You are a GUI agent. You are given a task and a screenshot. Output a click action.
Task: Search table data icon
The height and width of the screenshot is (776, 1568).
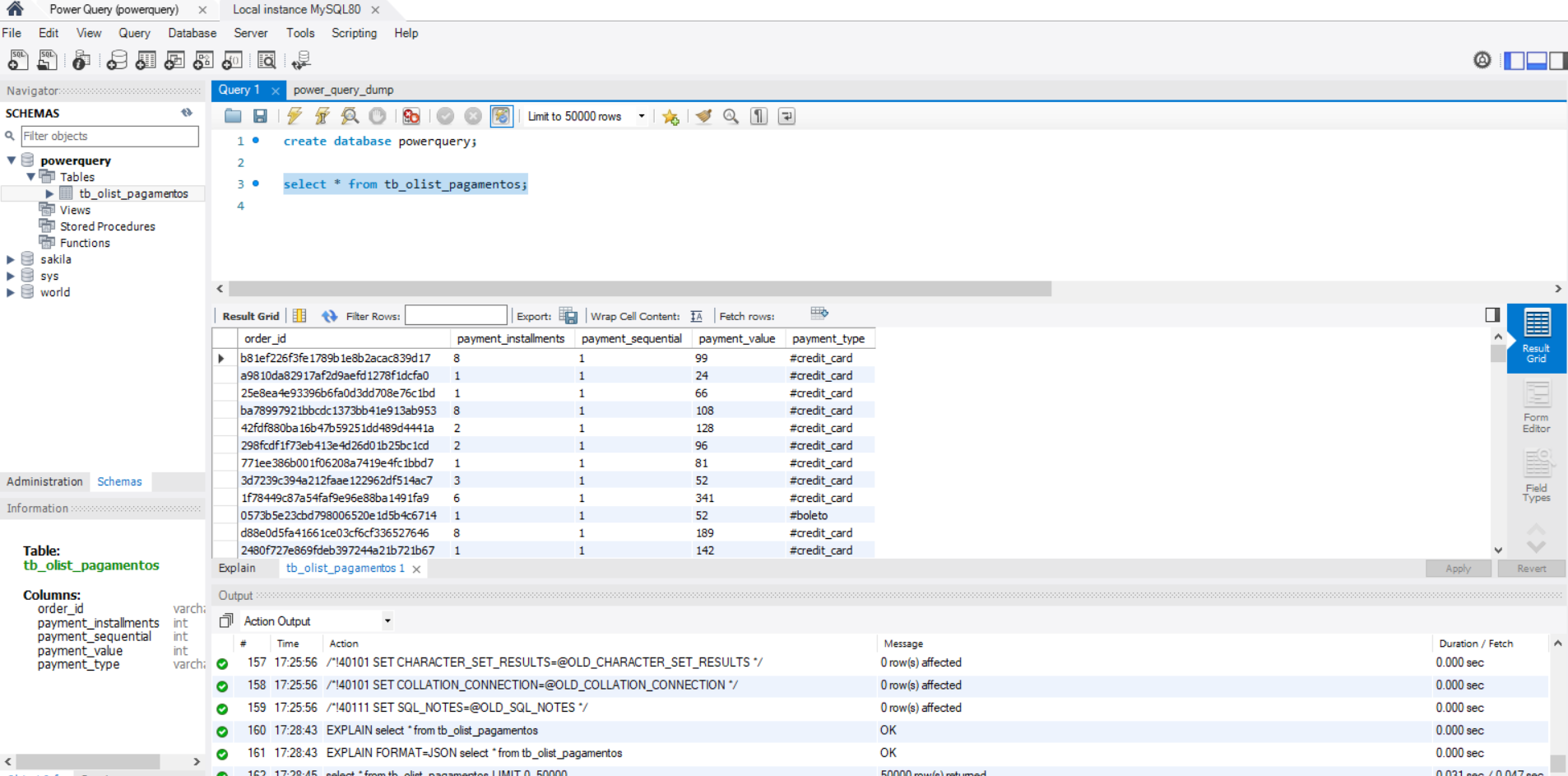267,60
